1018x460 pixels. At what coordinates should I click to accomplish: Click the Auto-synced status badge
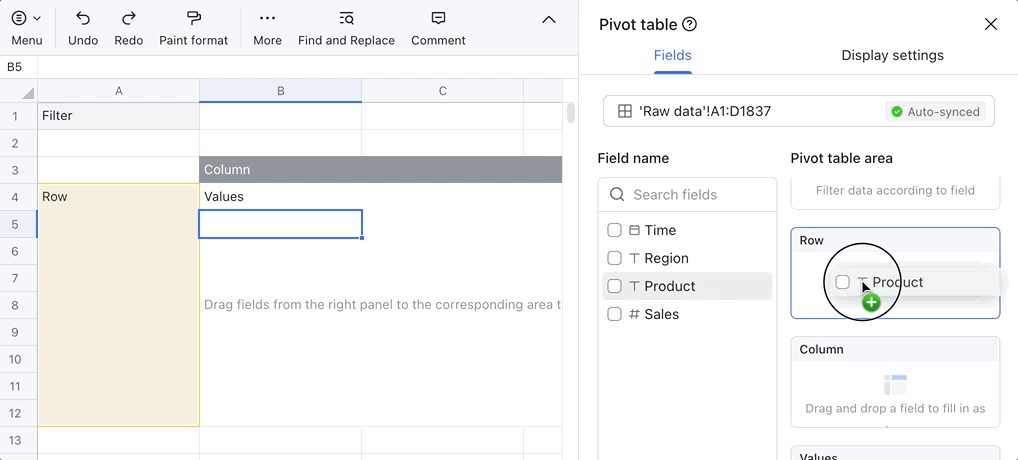(x=935, y=112)
